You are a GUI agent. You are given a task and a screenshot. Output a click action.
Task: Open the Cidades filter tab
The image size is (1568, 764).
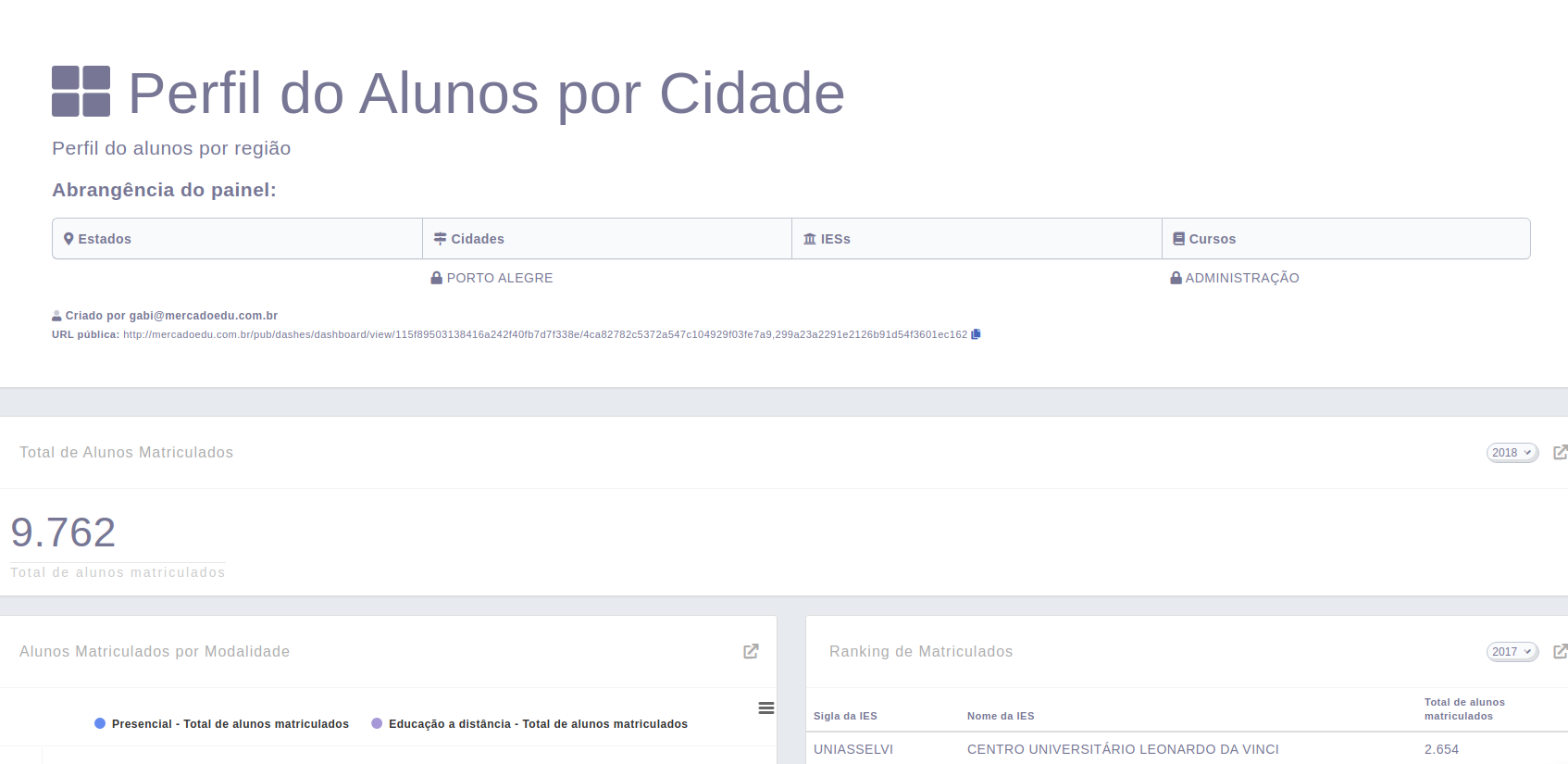pyautogui.click(x=607, y=239)
